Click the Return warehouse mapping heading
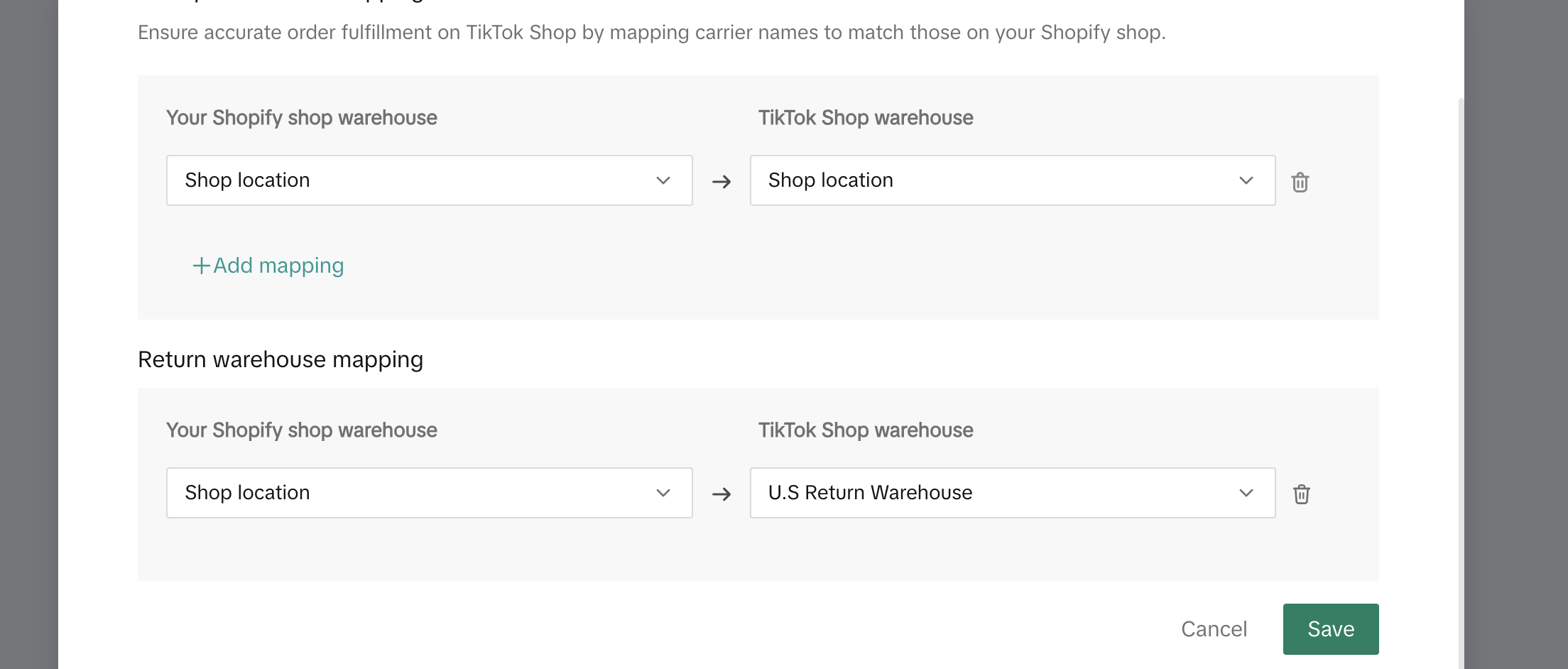The image size is (1568, 669). pos(281,360)
